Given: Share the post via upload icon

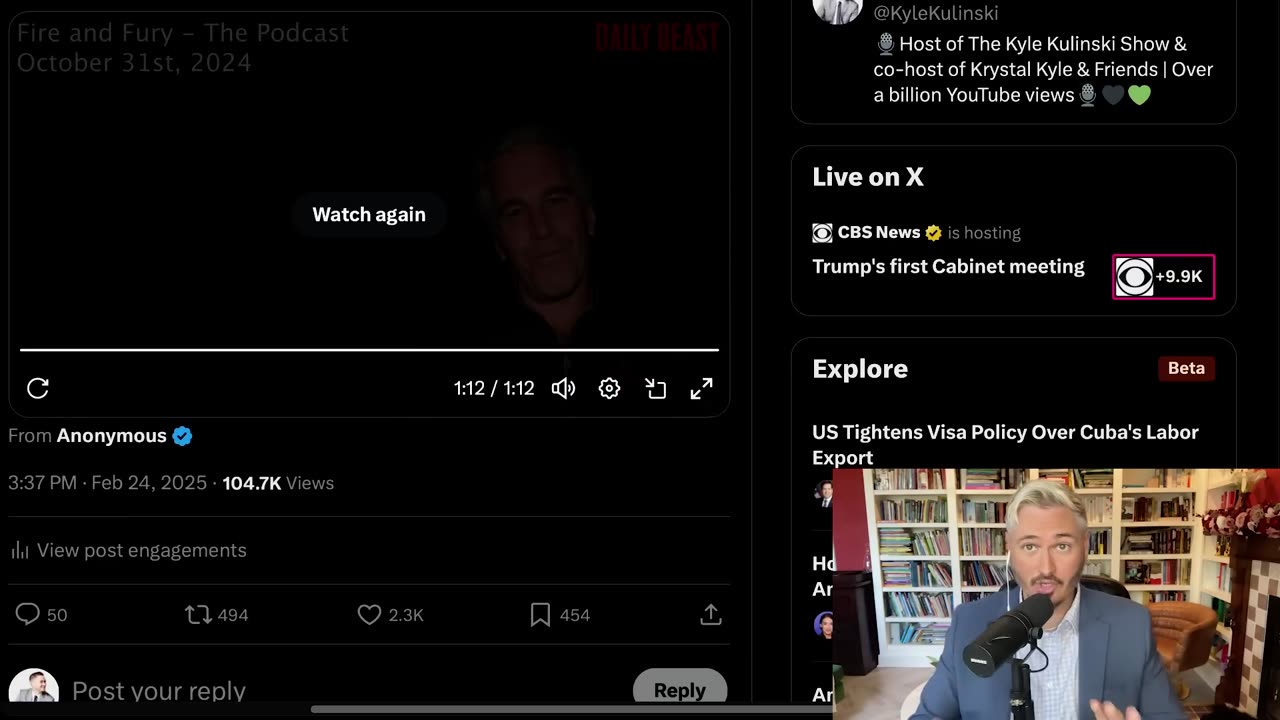Looking at the screenshot, I should coord(711,614).
